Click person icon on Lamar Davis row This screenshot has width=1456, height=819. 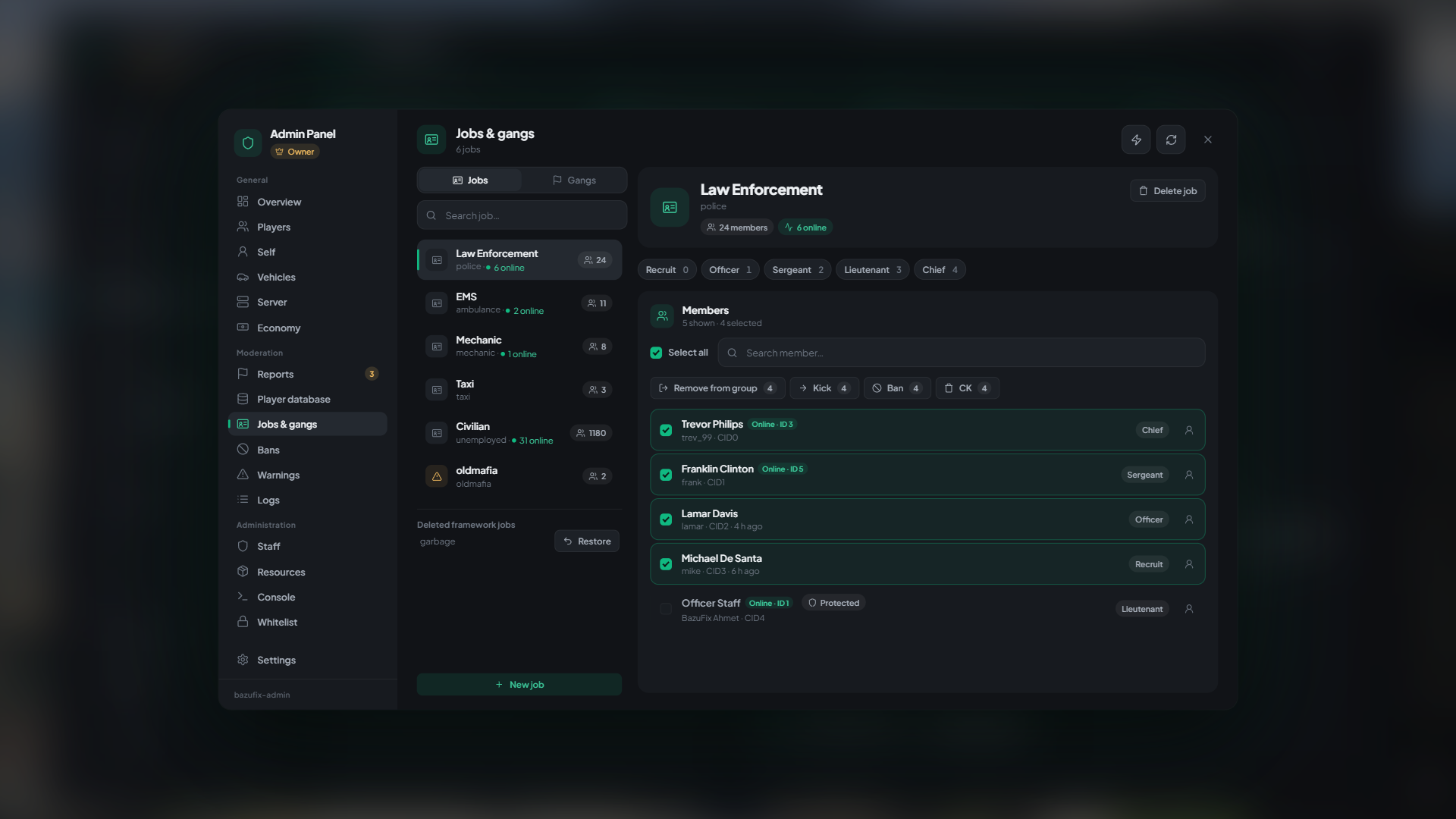point(1189,519)
